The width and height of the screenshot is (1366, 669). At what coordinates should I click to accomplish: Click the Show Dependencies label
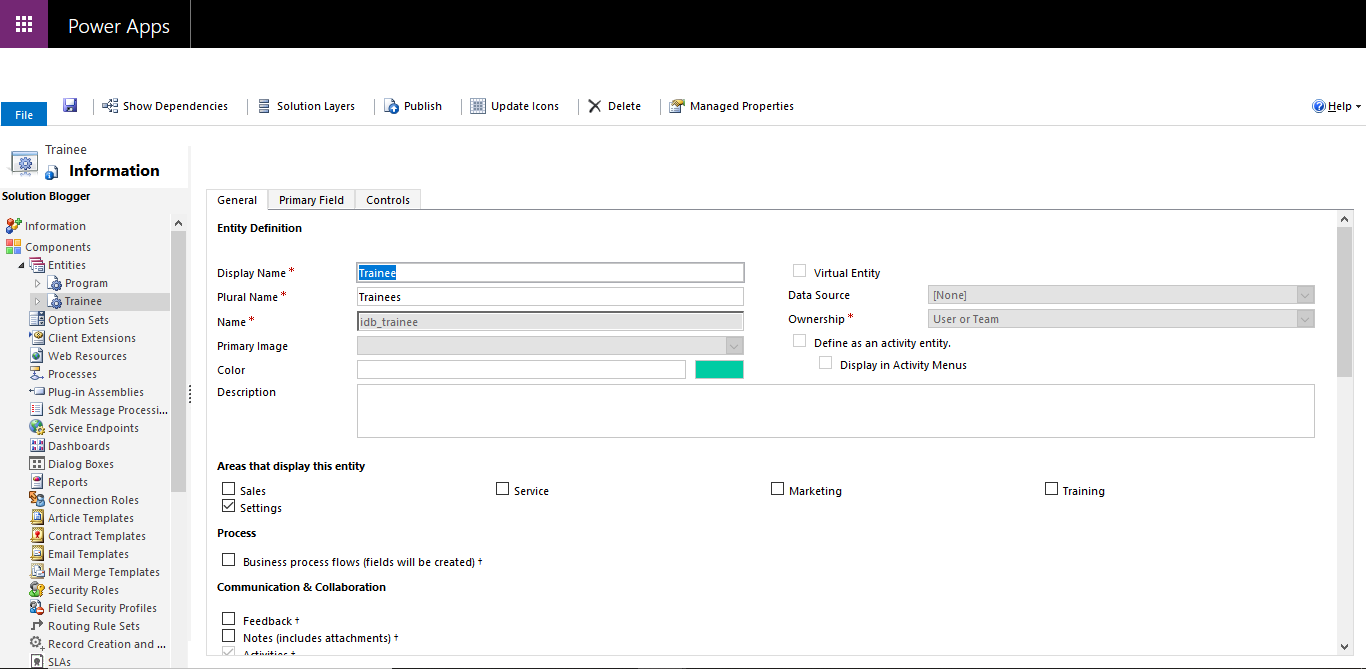[175, 106]
